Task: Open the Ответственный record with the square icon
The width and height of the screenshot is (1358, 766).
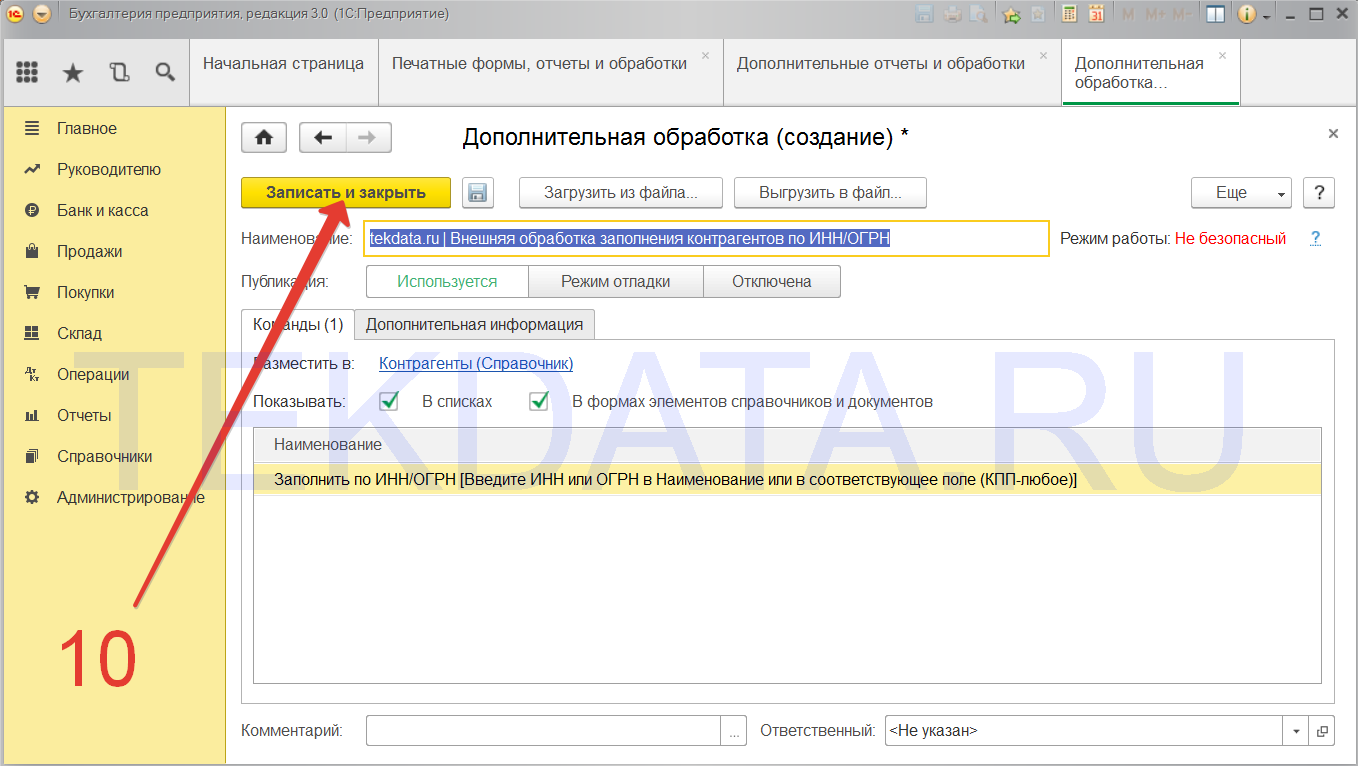Action: coord(1322,731)
